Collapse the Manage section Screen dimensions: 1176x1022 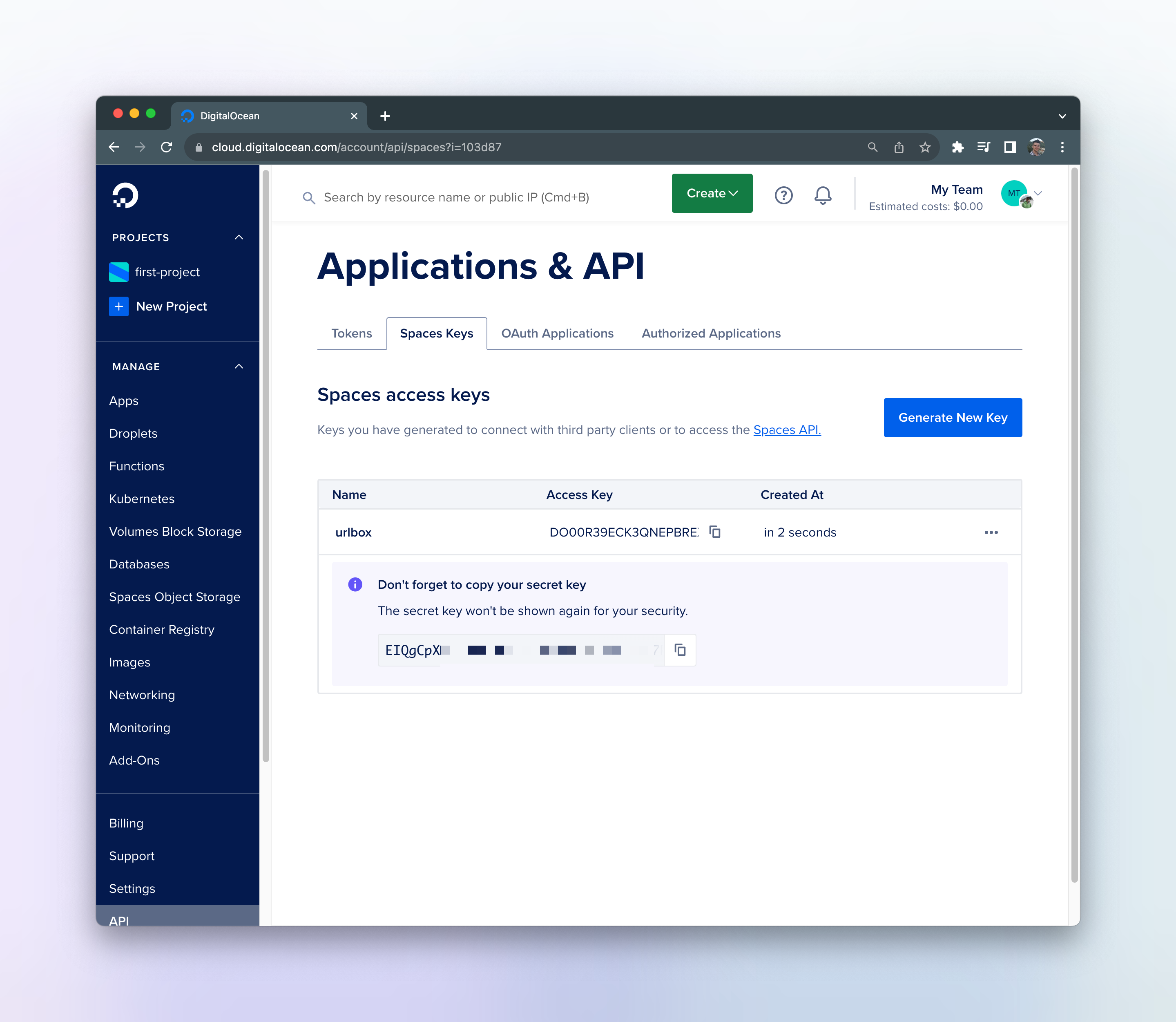tap(239, 366)
